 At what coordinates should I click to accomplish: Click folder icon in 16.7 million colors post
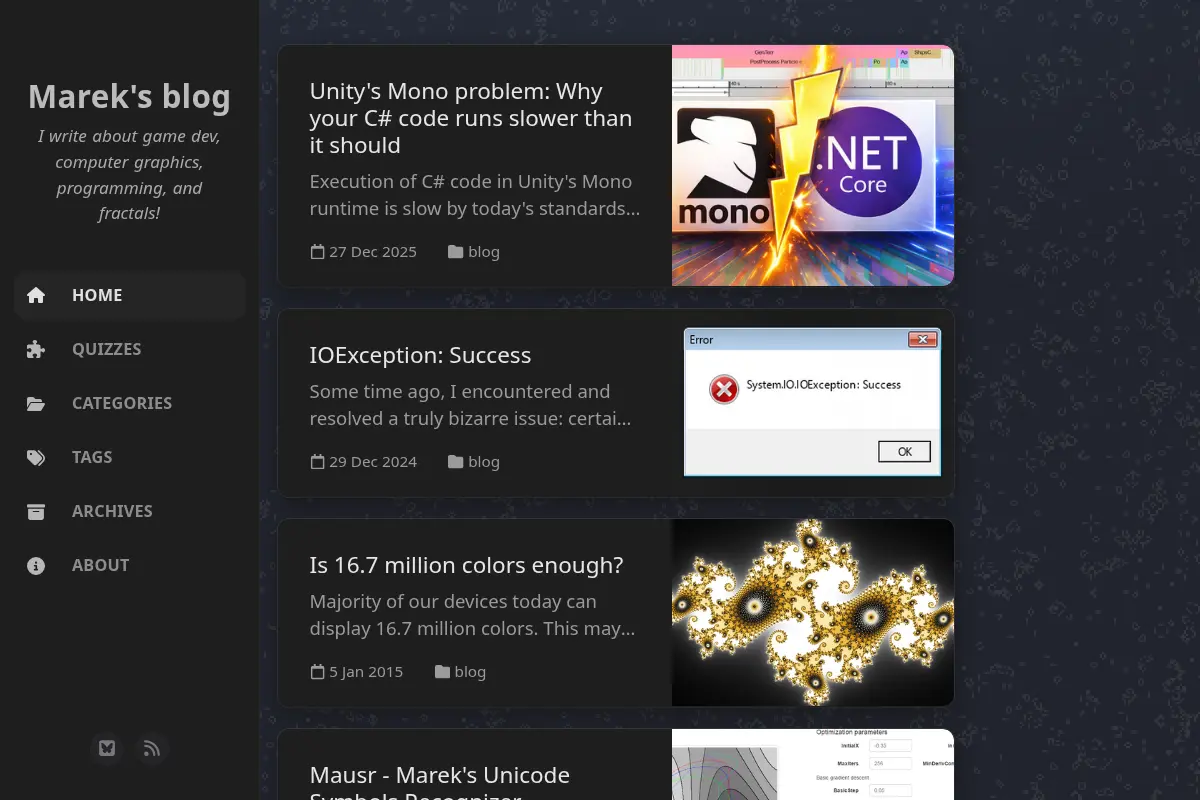(x=442, y=671)
